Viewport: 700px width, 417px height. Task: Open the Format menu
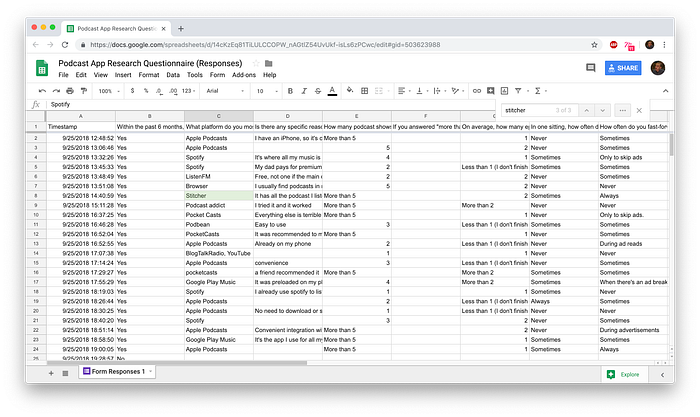(x=149, y=75)
